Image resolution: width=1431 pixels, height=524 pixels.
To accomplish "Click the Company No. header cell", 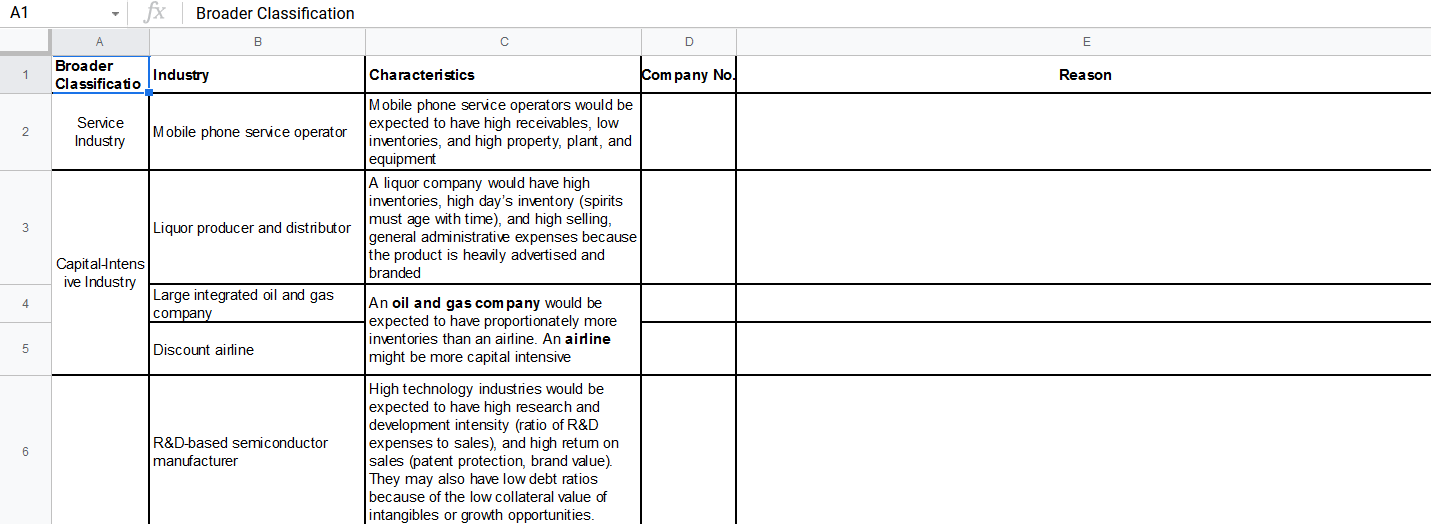I will 689,75.
